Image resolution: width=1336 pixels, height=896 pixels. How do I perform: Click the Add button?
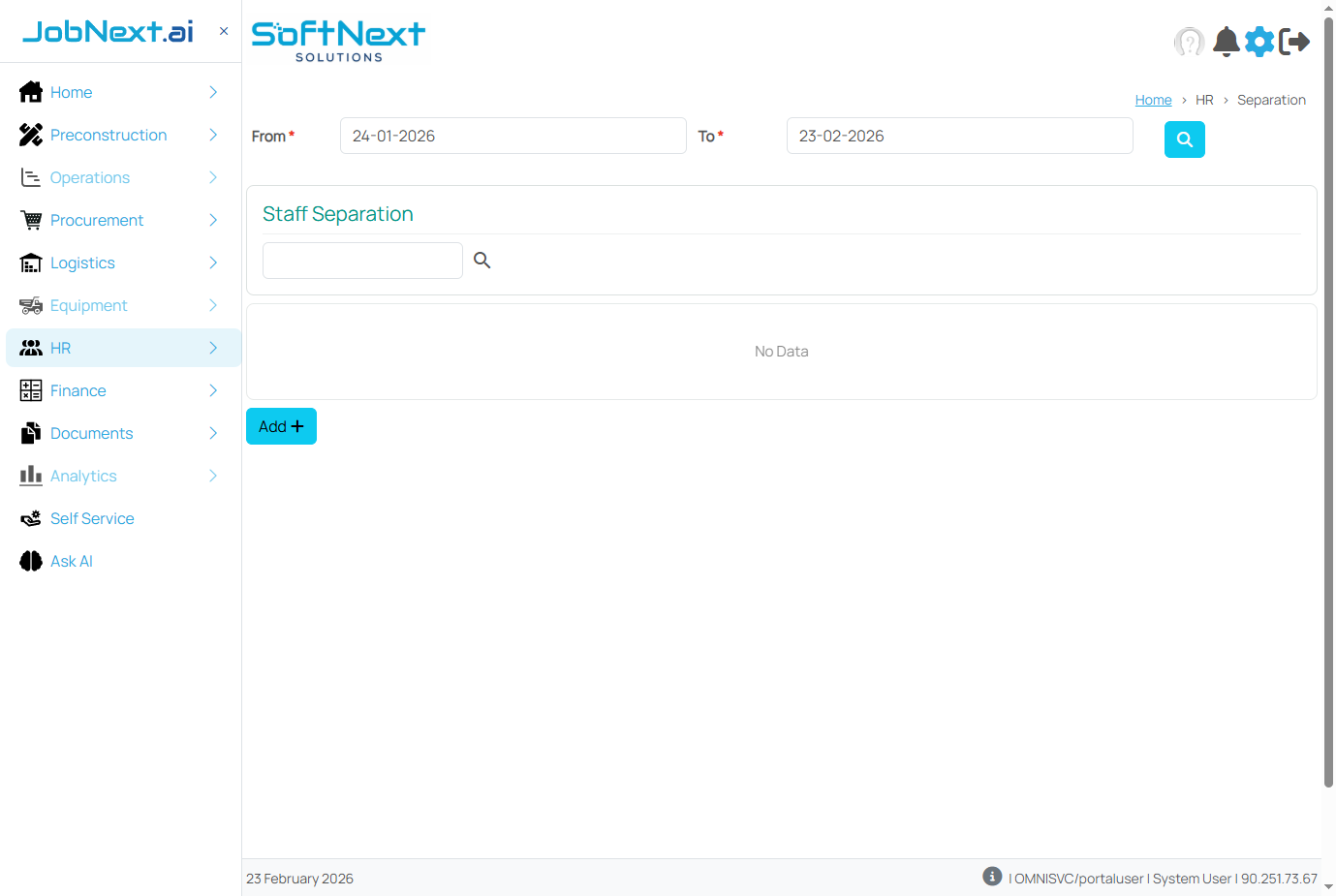pyautogui.click(x=281, y=426)
